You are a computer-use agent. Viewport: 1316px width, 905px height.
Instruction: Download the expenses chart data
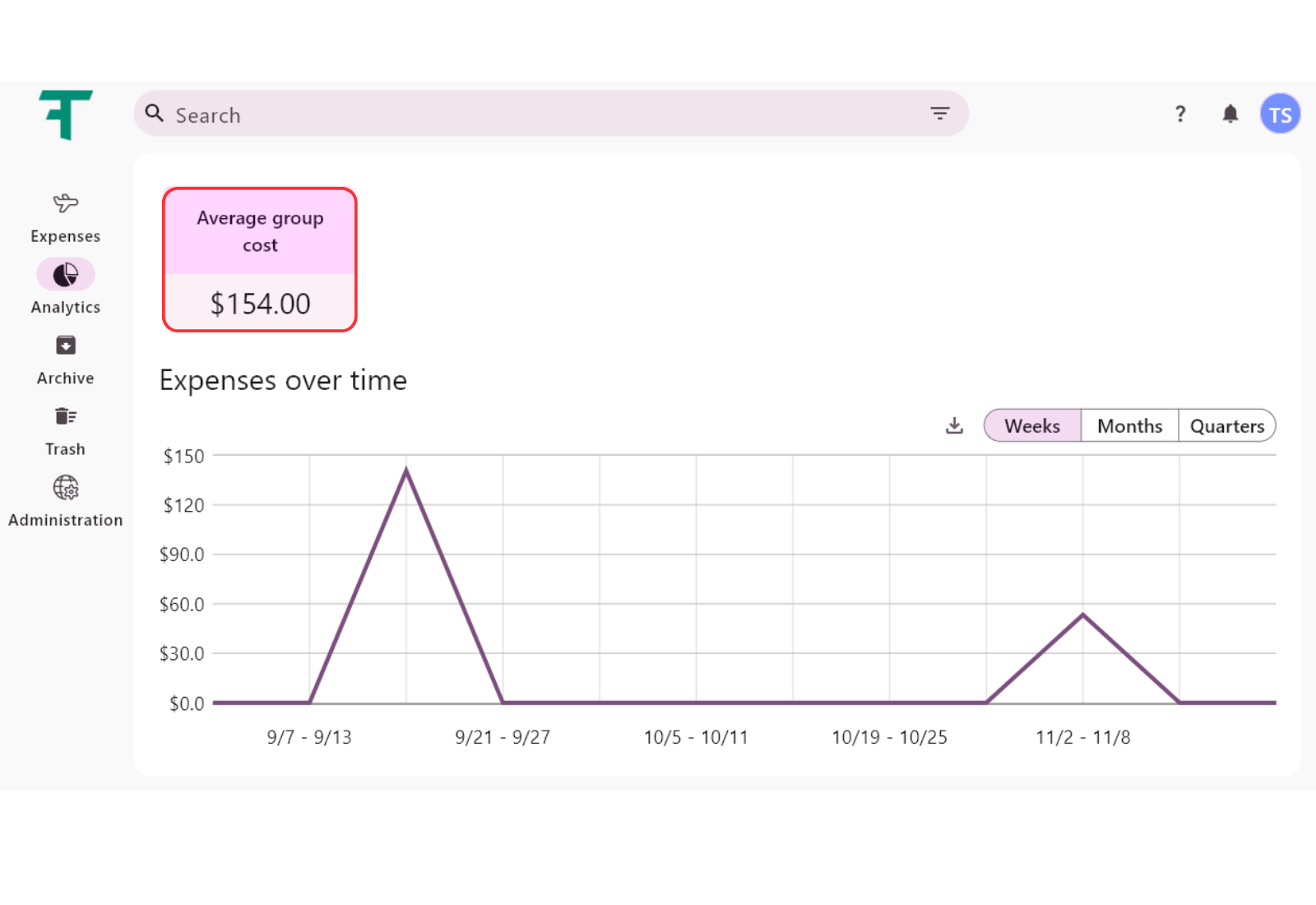[954, 425]
